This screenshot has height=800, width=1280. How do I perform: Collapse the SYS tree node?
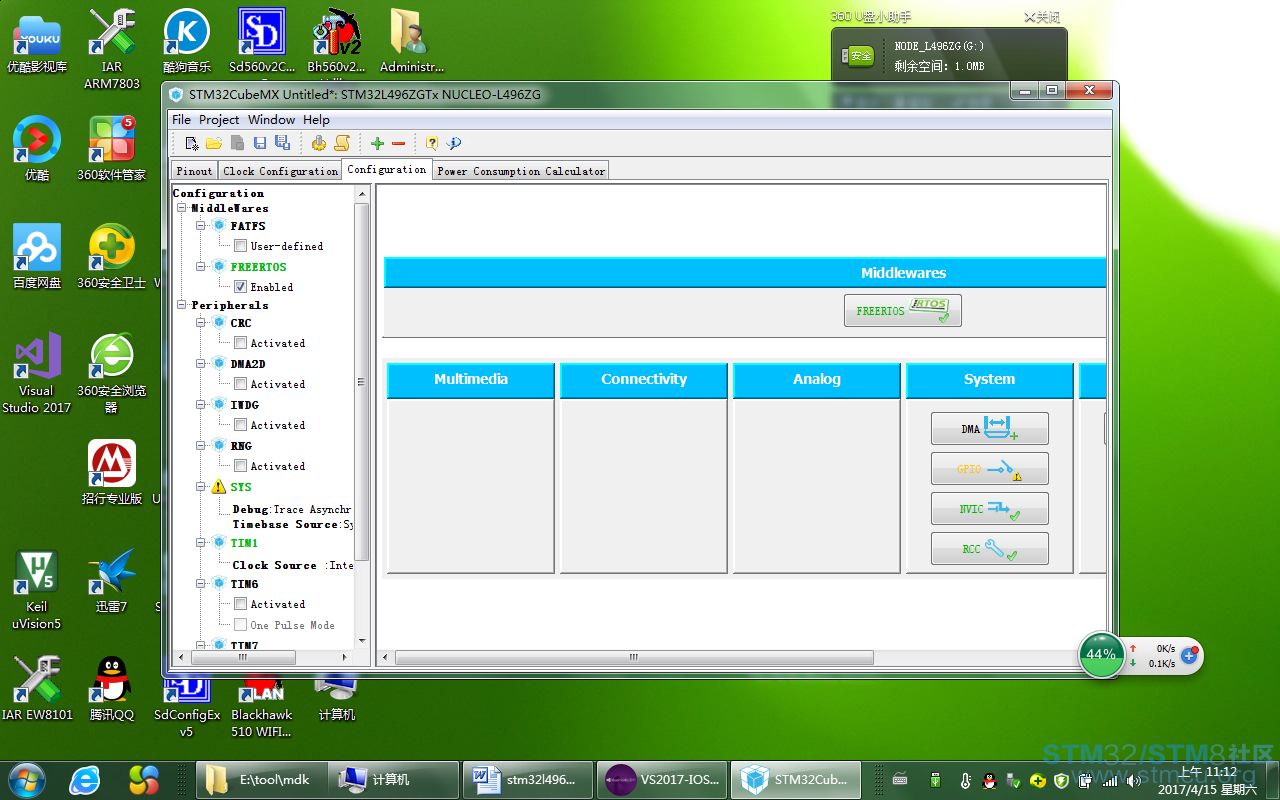pyautogui.click(x=201, y=487)
